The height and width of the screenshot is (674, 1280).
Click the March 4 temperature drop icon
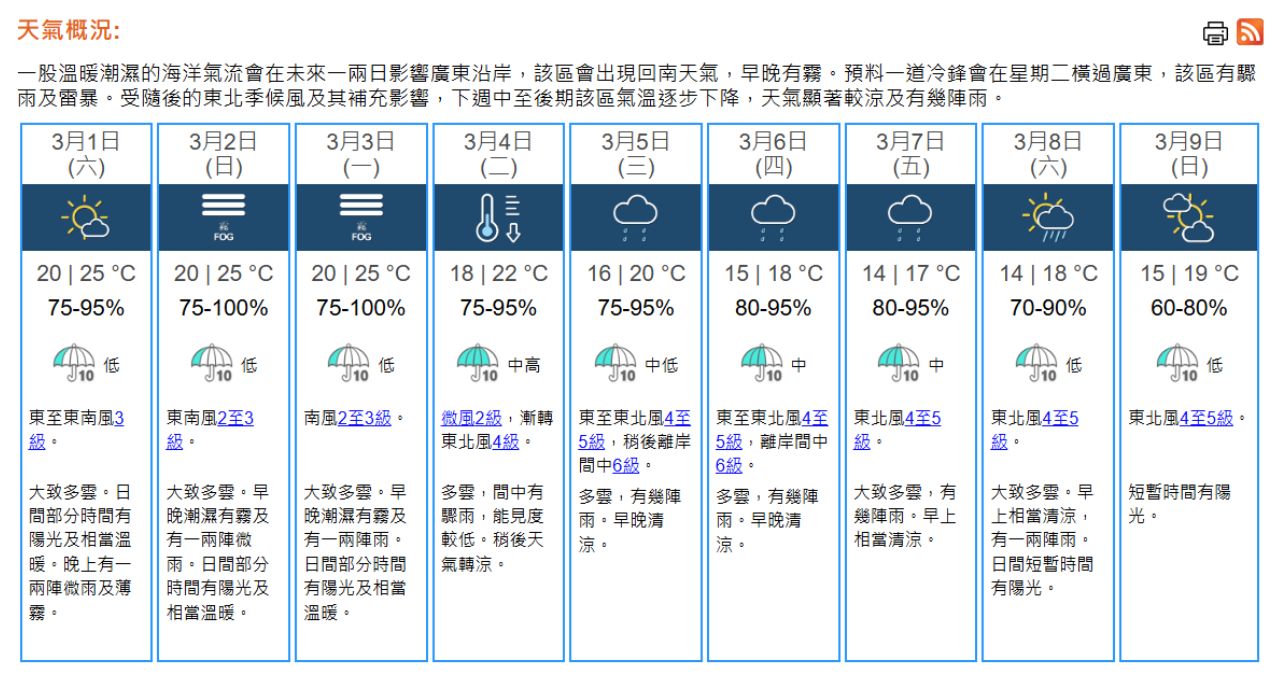click(x=498, y=217)
